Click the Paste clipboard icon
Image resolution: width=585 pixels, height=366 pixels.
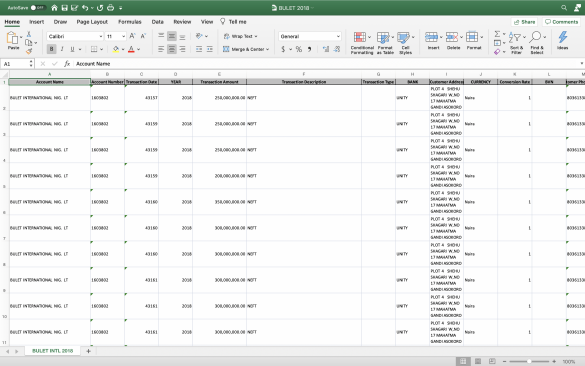pos(13,38)
